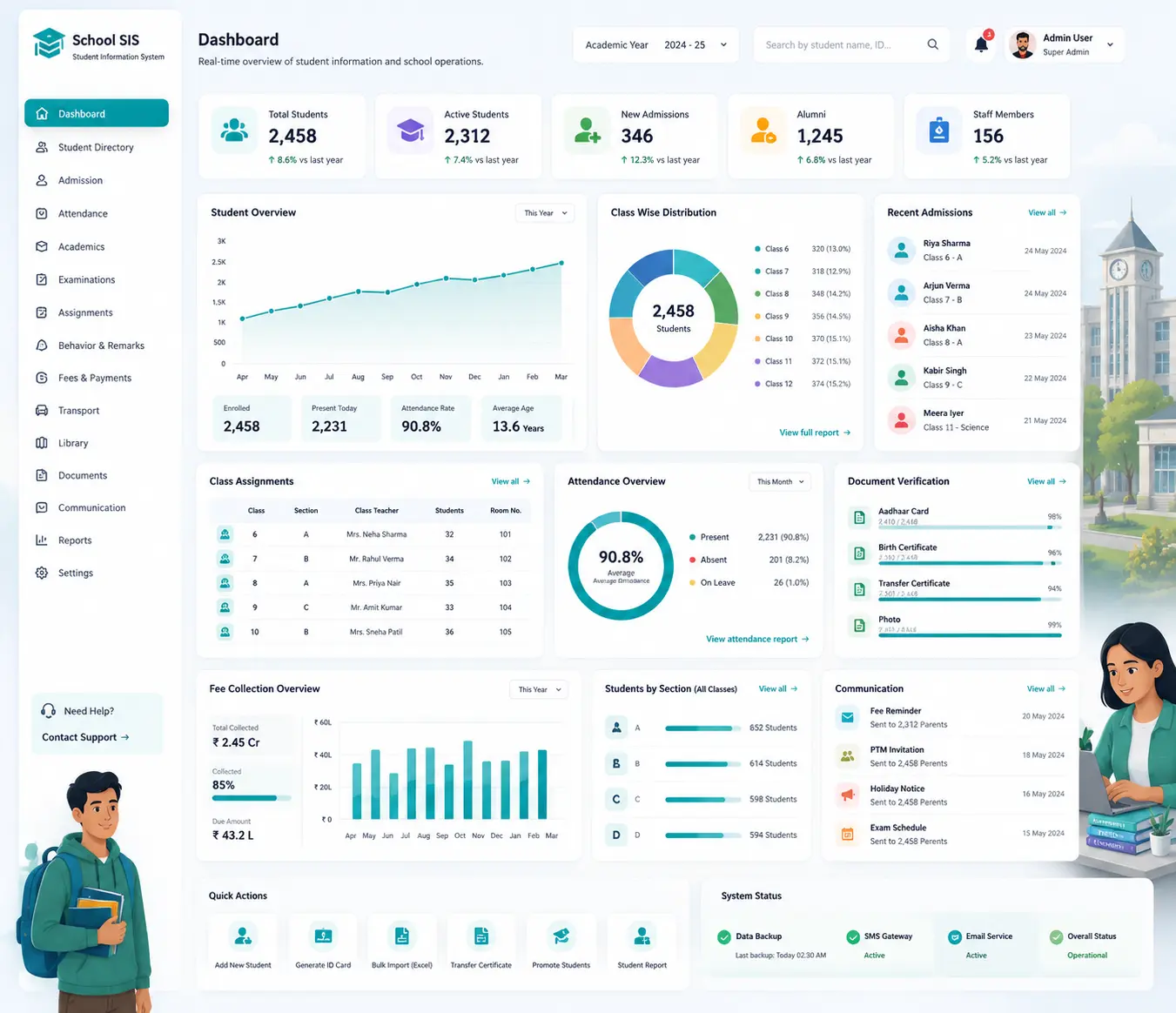Screen dimensions: 1176x1013
Task: Click the New Admissions card icon
Action: pos(588,131)
